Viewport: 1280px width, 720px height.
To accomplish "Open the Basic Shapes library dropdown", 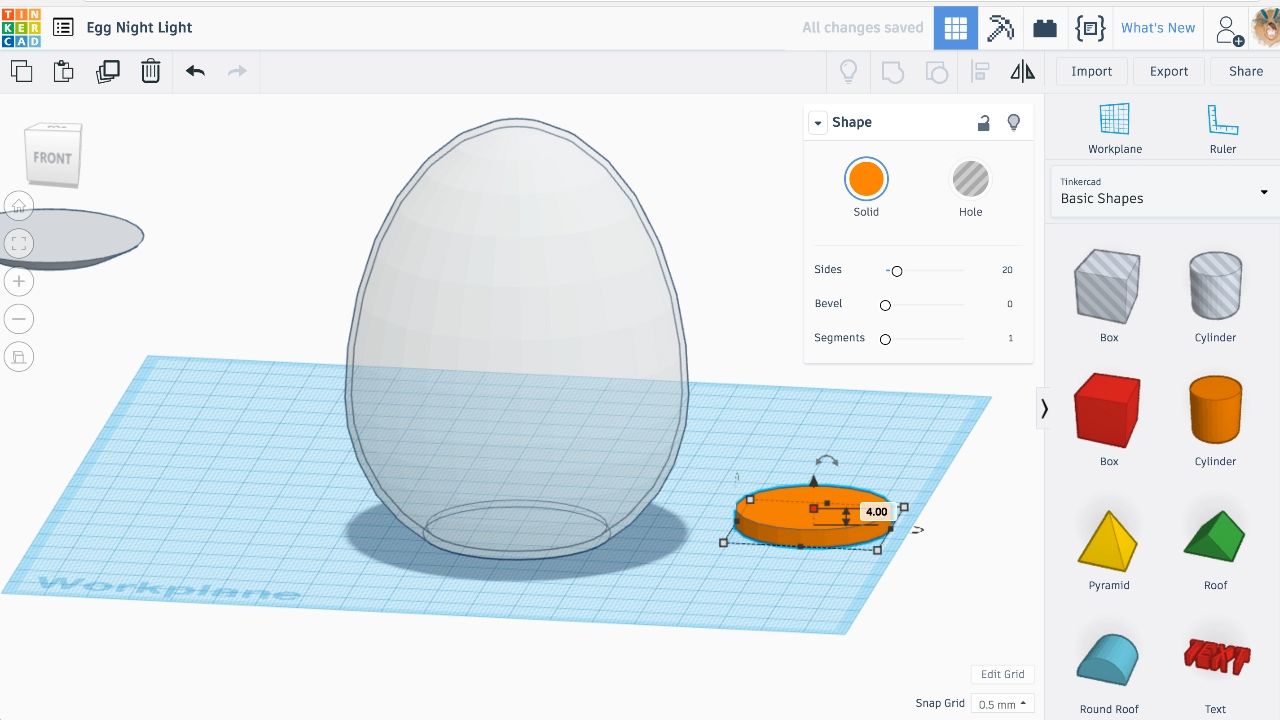I will pyautogui.click(x=1164, y=191).
